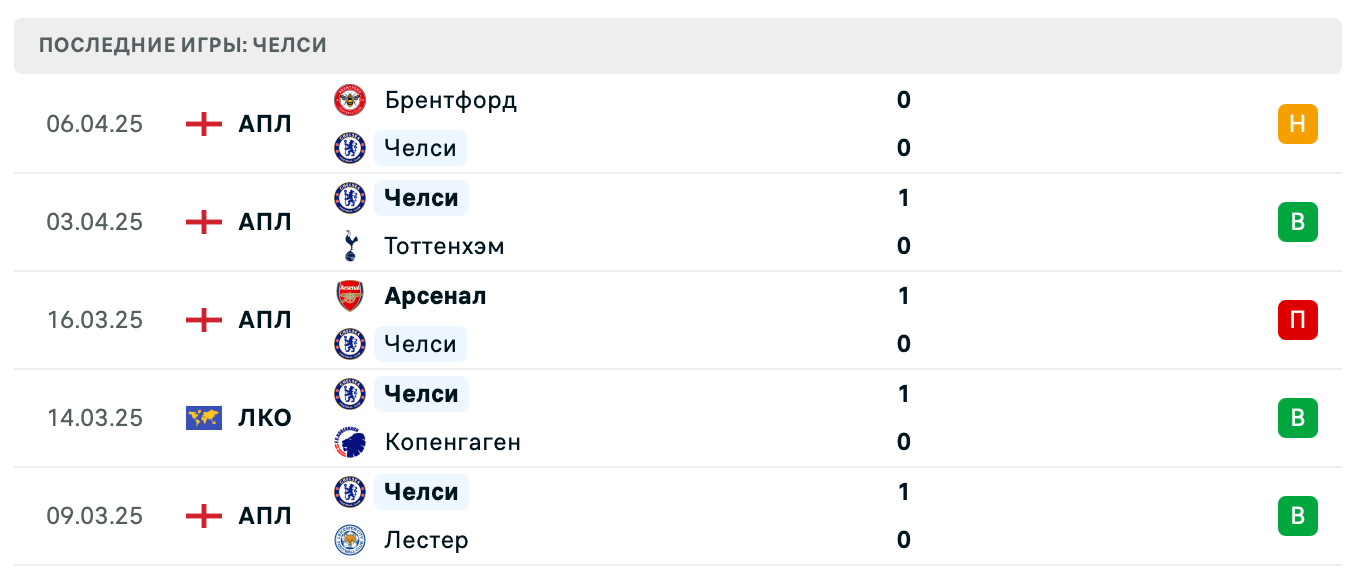Open the ПОСЛЕДНИЕ ИГРЫ: ЧЕЛСИ header

click(x=181, y=44)
